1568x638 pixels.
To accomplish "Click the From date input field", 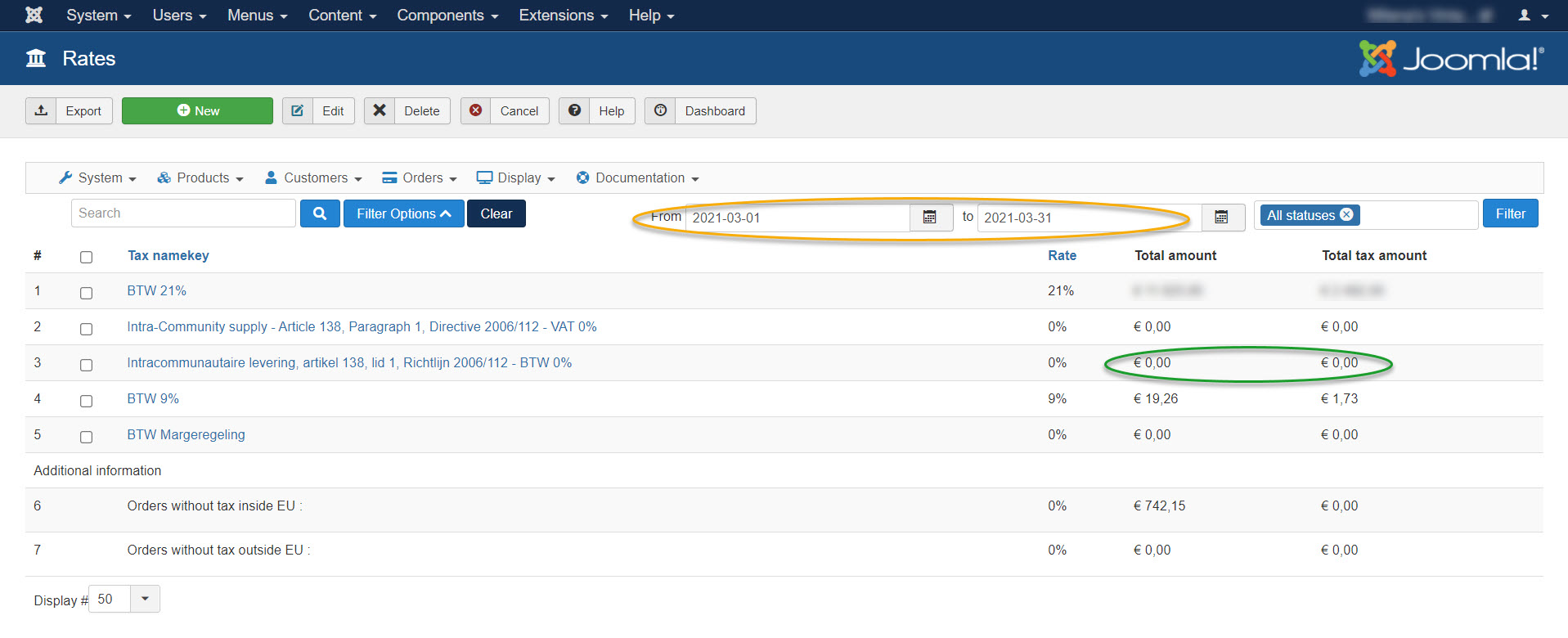I will pos(797,218).
